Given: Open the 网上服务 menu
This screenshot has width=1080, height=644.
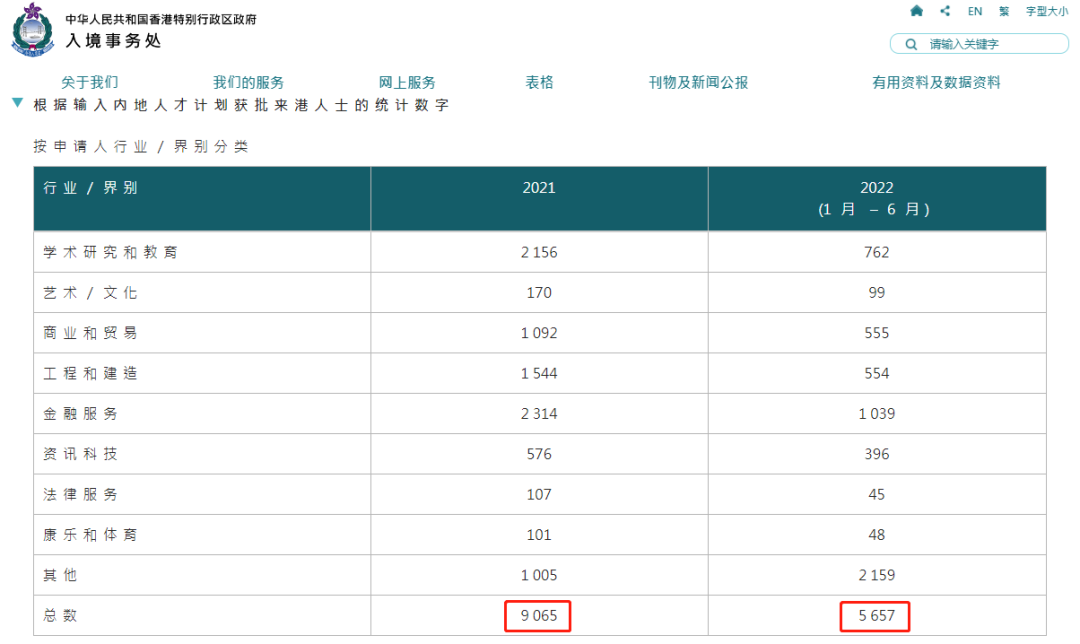Looking at the screenshot, I should tap(407, 83).
